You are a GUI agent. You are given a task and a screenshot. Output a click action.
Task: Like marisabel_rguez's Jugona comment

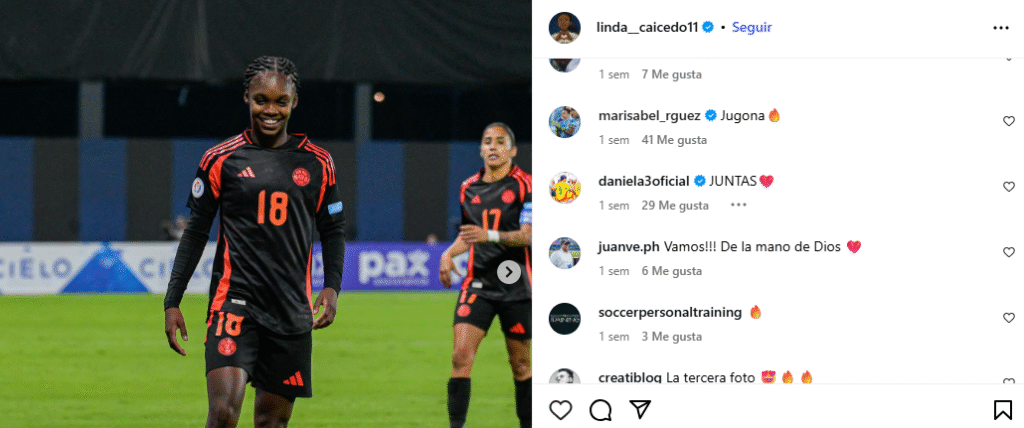1009,121
